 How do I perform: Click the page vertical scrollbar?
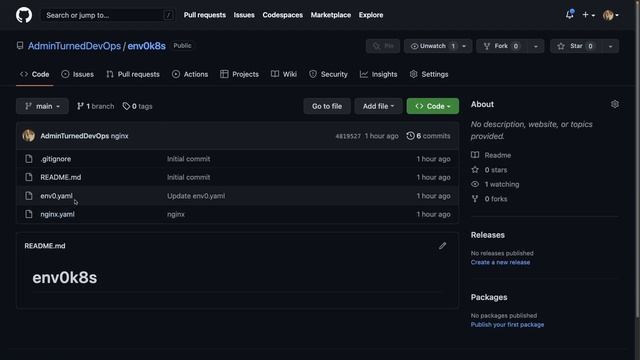pos(638,159)
